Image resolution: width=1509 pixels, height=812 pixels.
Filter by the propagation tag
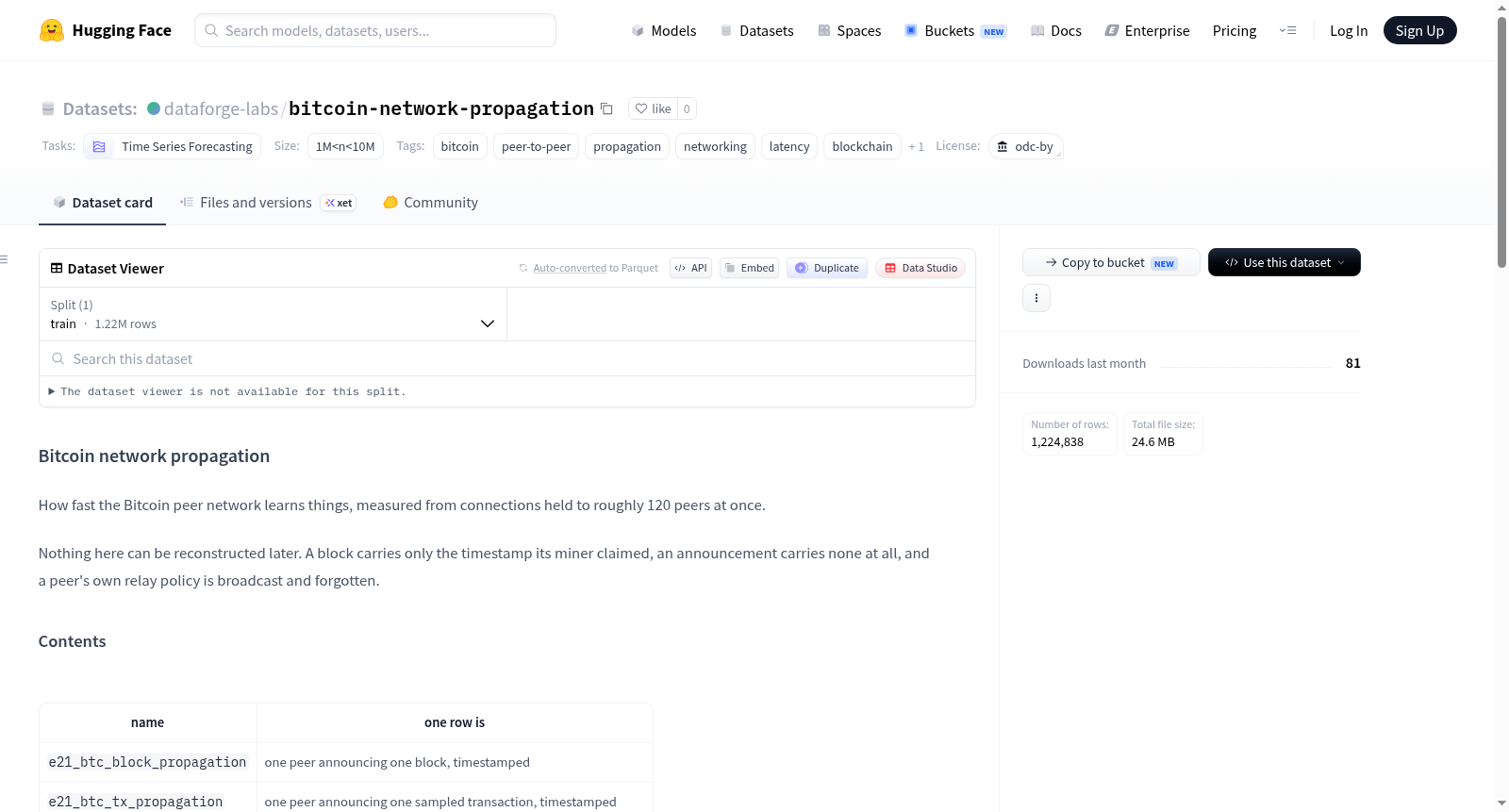point(627,146)
